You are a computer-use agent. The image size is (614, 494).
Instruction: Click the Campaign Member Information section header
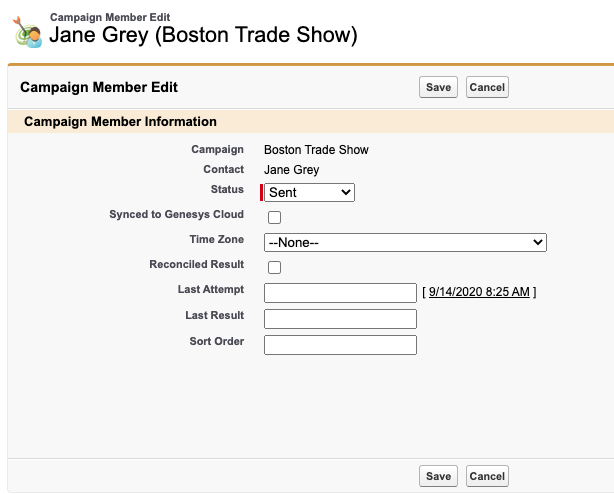coord(120,121)
